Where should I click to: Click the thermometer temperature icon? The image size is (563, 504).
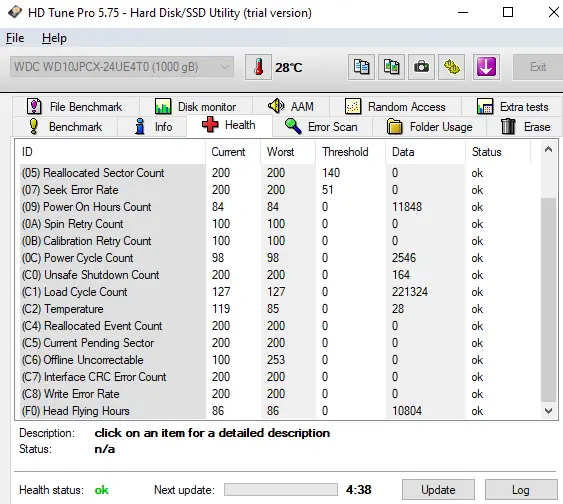pyautogui.click(x=258, y=67)
